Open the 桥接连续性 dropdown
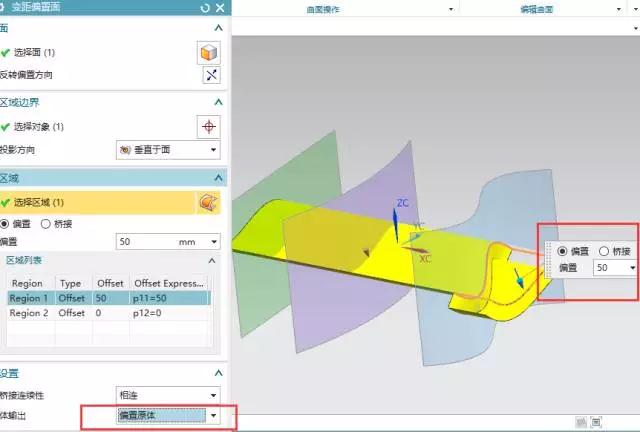The image size is (640, 432). pos(167,395)
